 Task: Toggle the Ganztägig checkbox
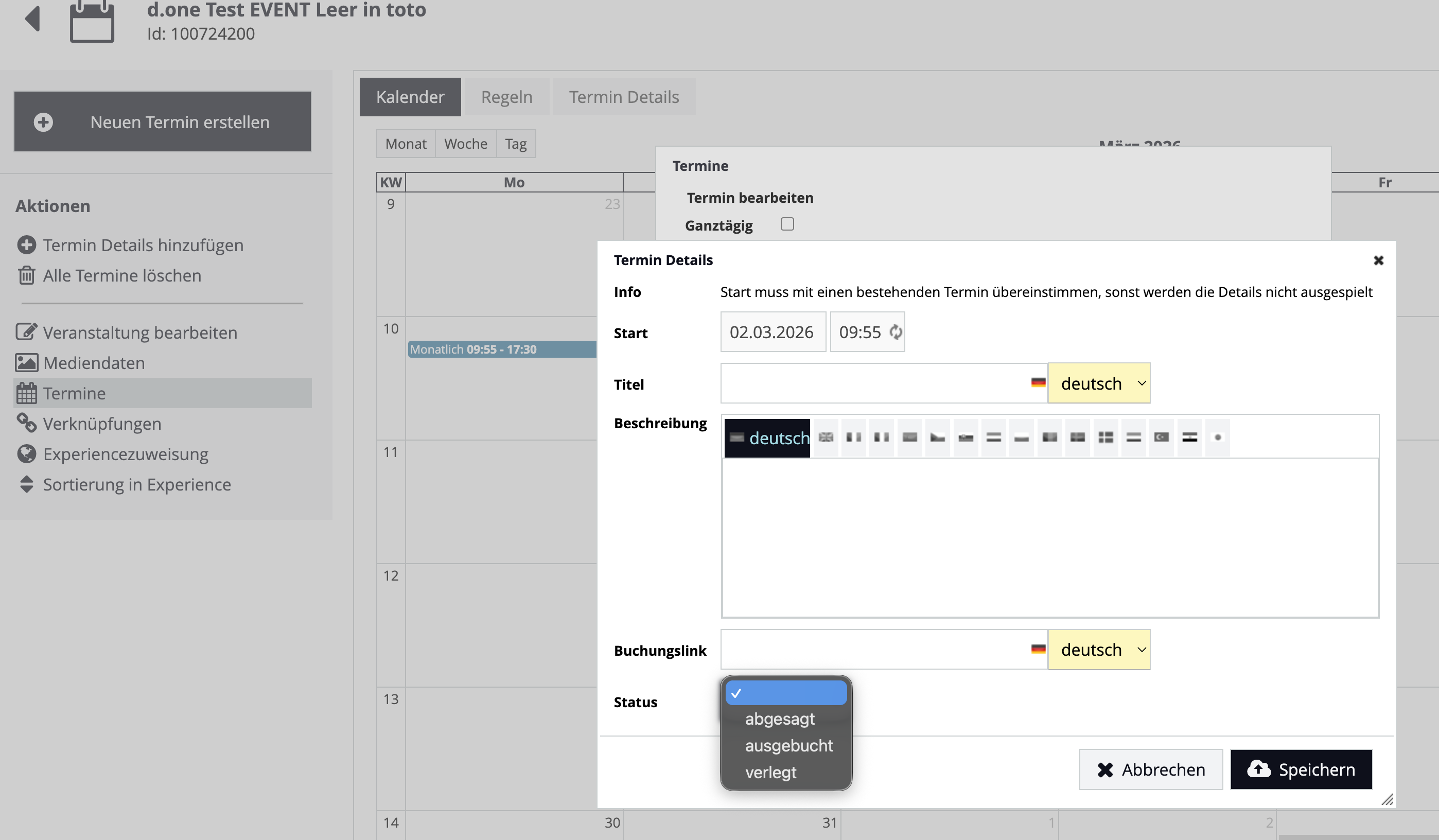tap(787, 224)
